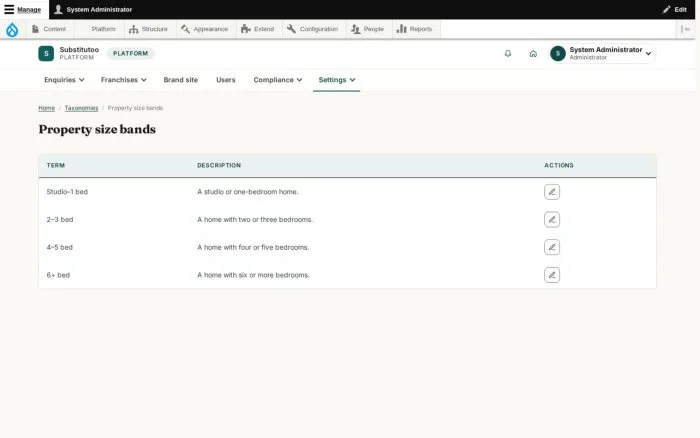Open the Configuration admin menu
The height and width of the screenshot is (438, 700).
coord(312,29)
